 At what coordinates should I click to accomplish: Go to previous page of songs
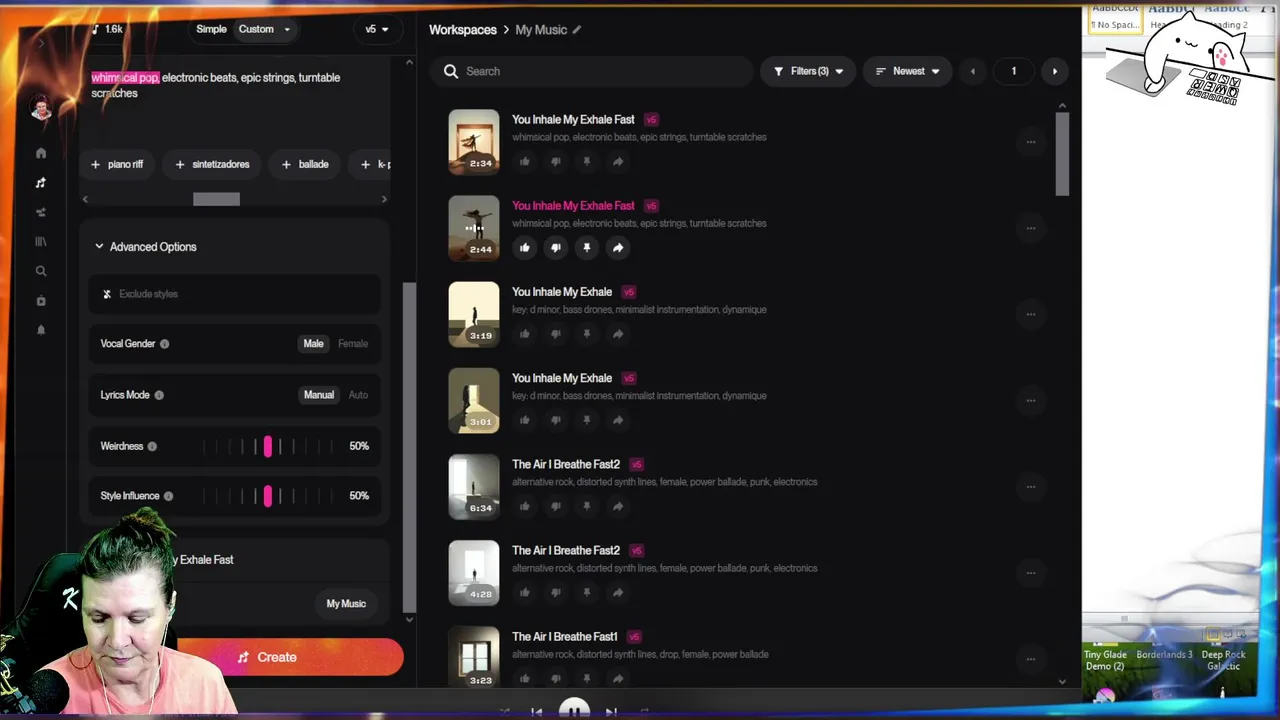(x=973, y=71)
